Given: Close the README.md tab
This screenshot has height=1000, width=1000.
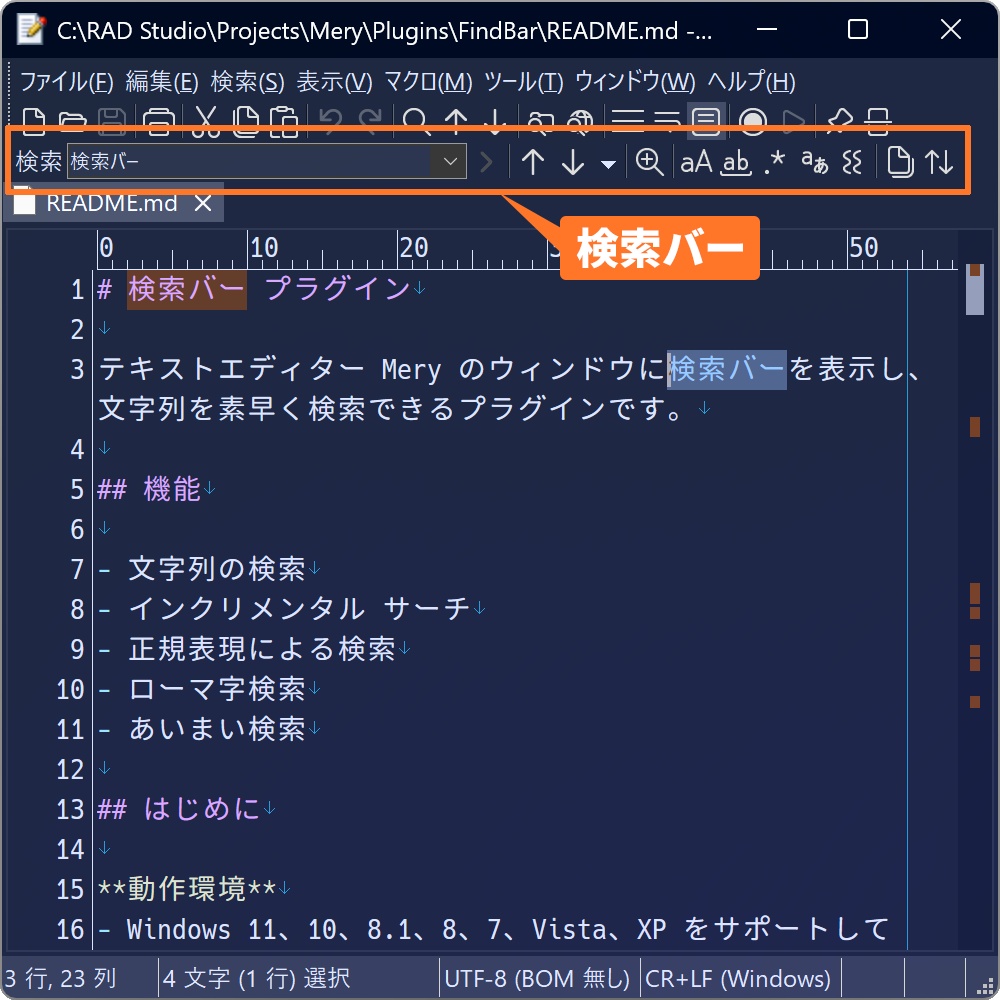Looking at the screenshot, I should 203,203.
